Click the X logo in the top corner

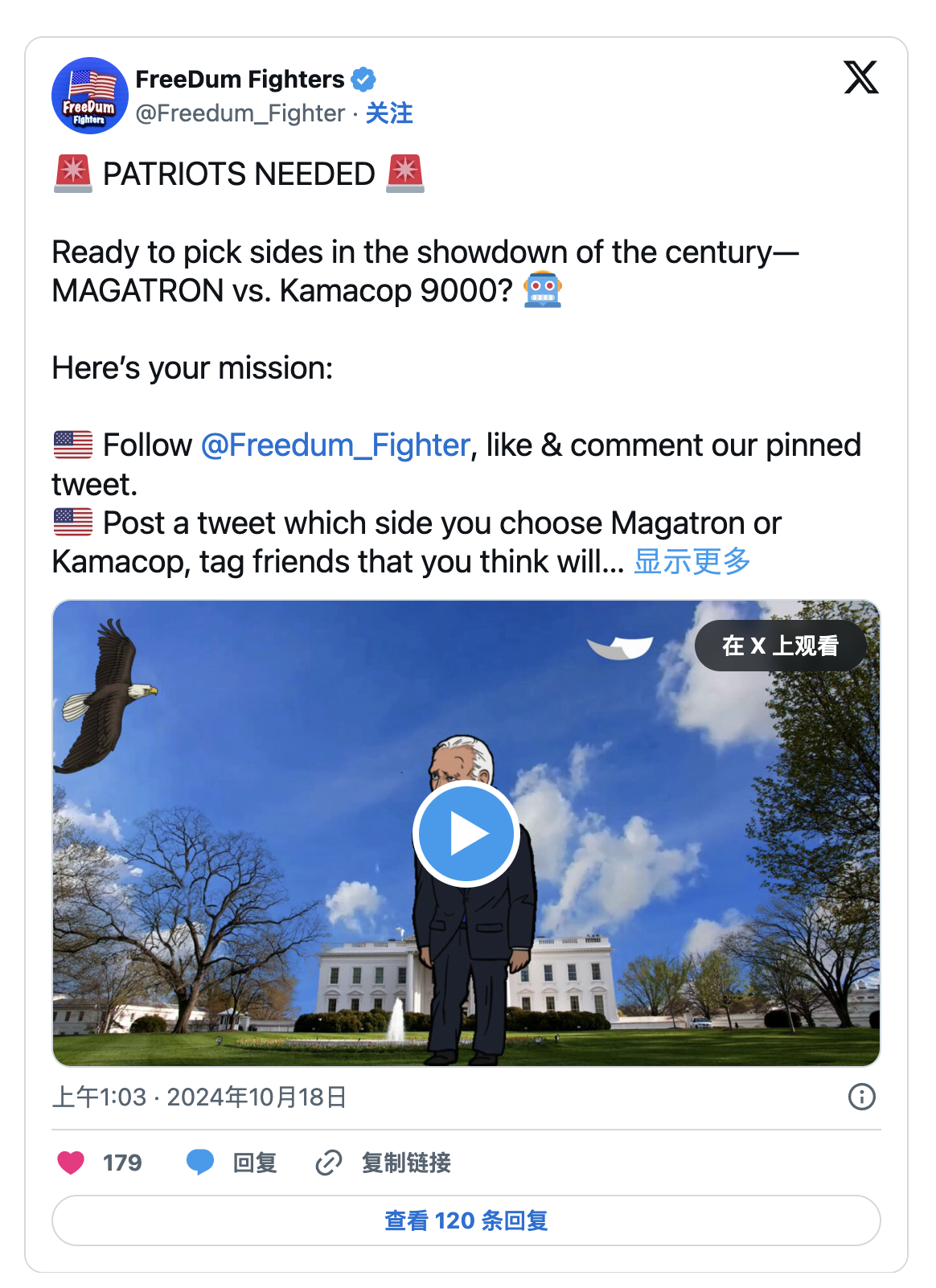(x=860, y=78)
